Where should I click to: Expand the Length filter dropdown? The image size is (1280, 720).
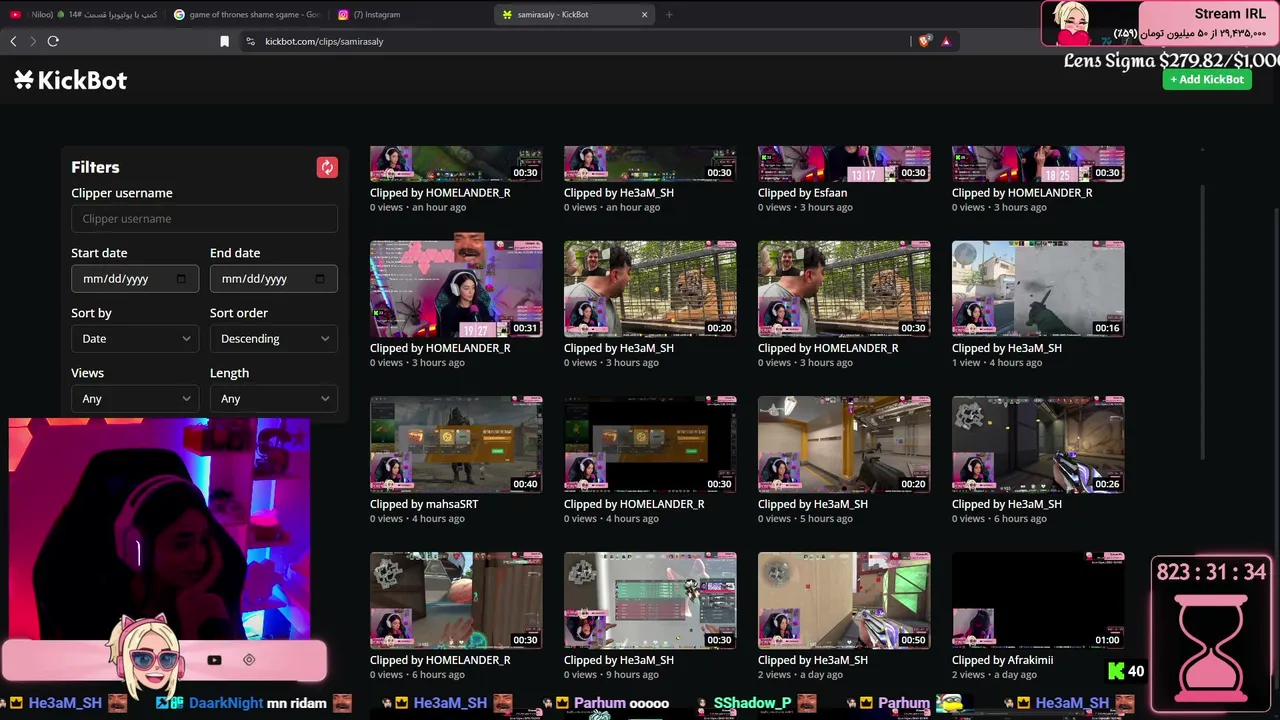tap(274, 399)
